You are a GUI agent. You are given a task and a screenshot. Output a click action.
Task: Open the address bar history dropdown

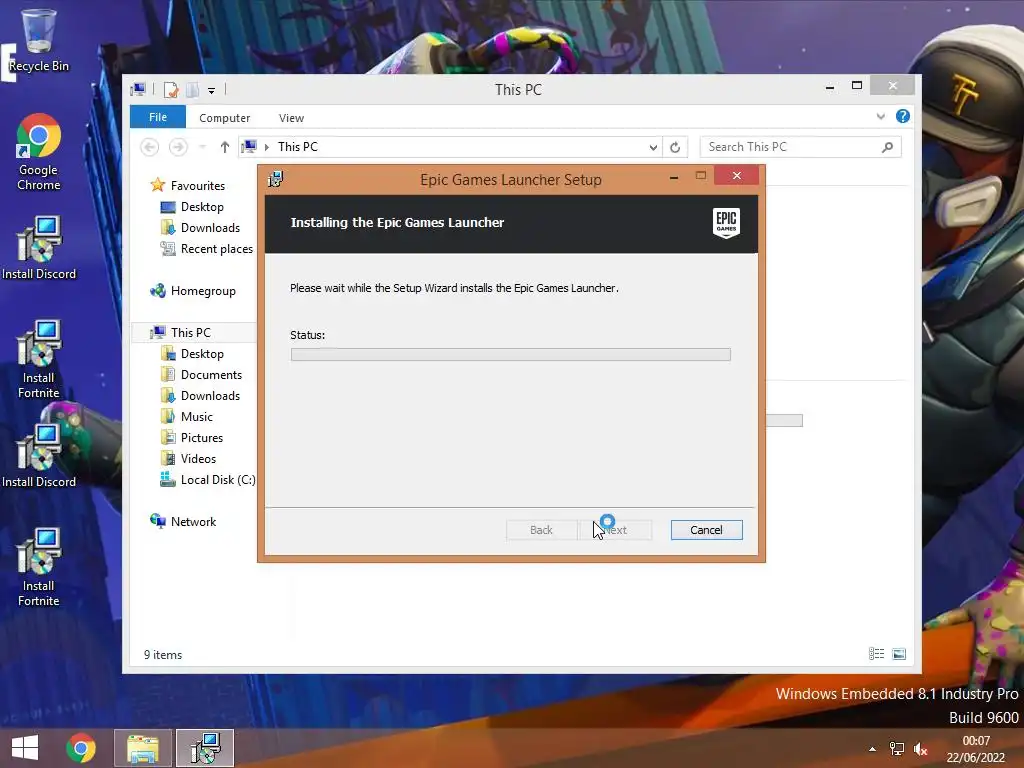(653, 148)
